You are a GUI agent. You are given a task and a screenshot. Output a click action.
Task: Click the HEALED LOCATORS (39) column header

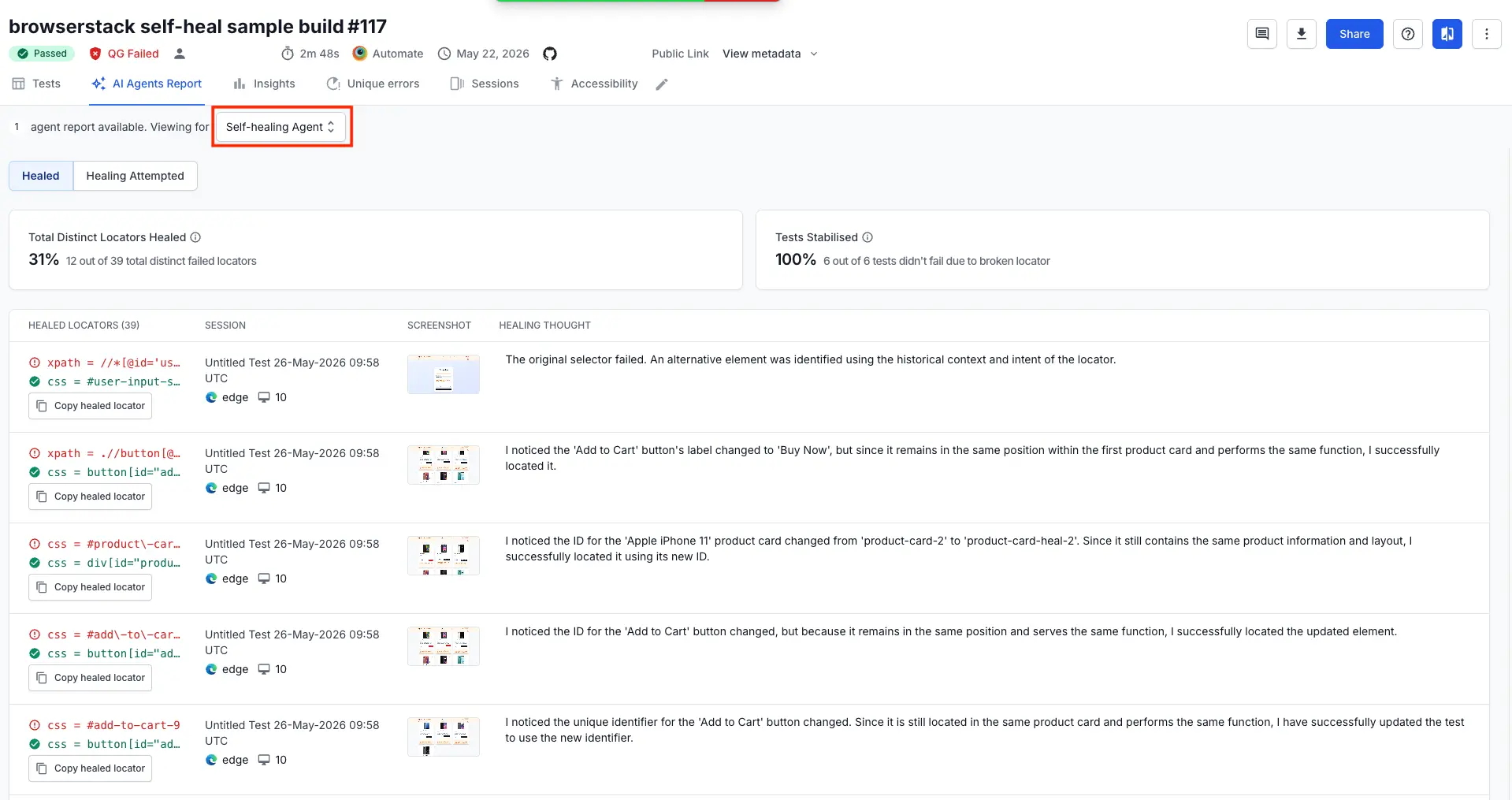[x=84, y=326]
